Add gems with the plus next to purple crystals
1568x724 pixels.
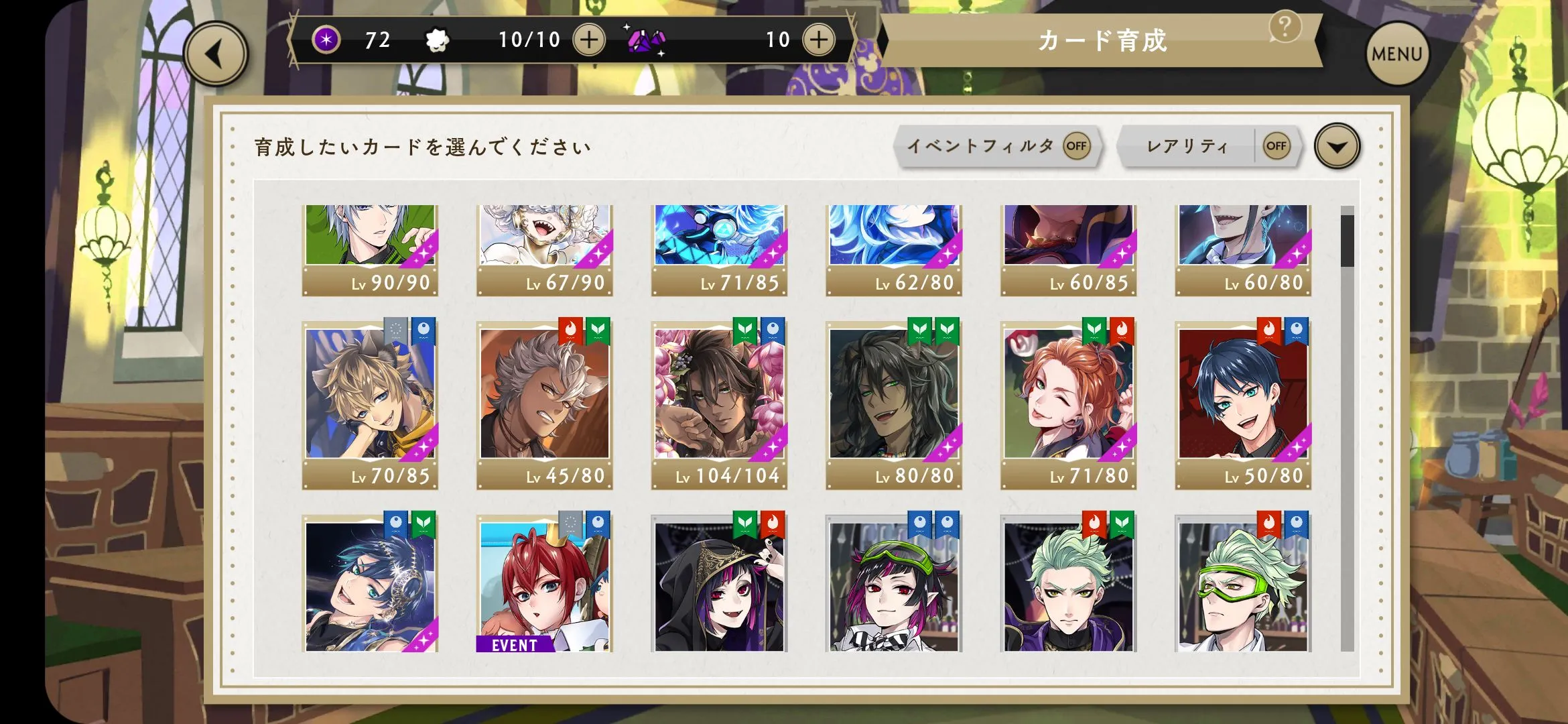click(818, 40)
